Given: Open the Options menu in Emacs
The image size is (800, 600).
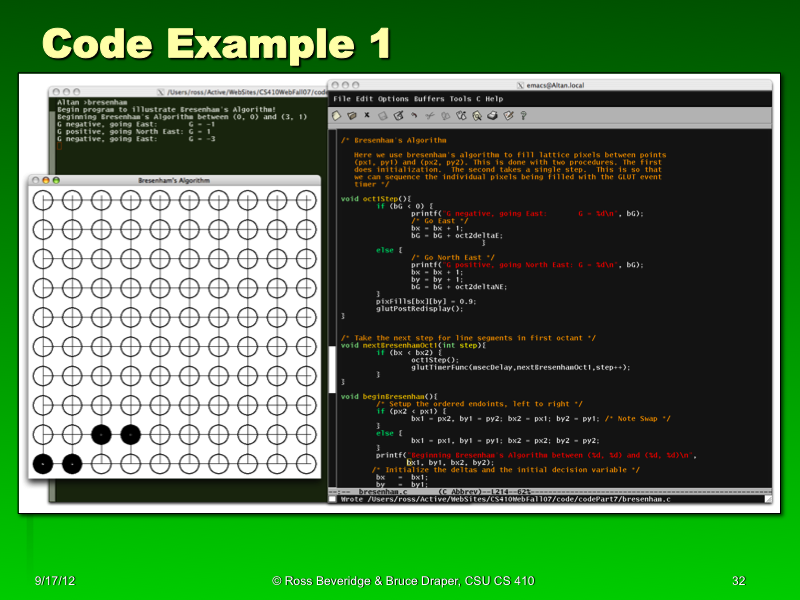Looking at the screenshot, I should point(393,99).
